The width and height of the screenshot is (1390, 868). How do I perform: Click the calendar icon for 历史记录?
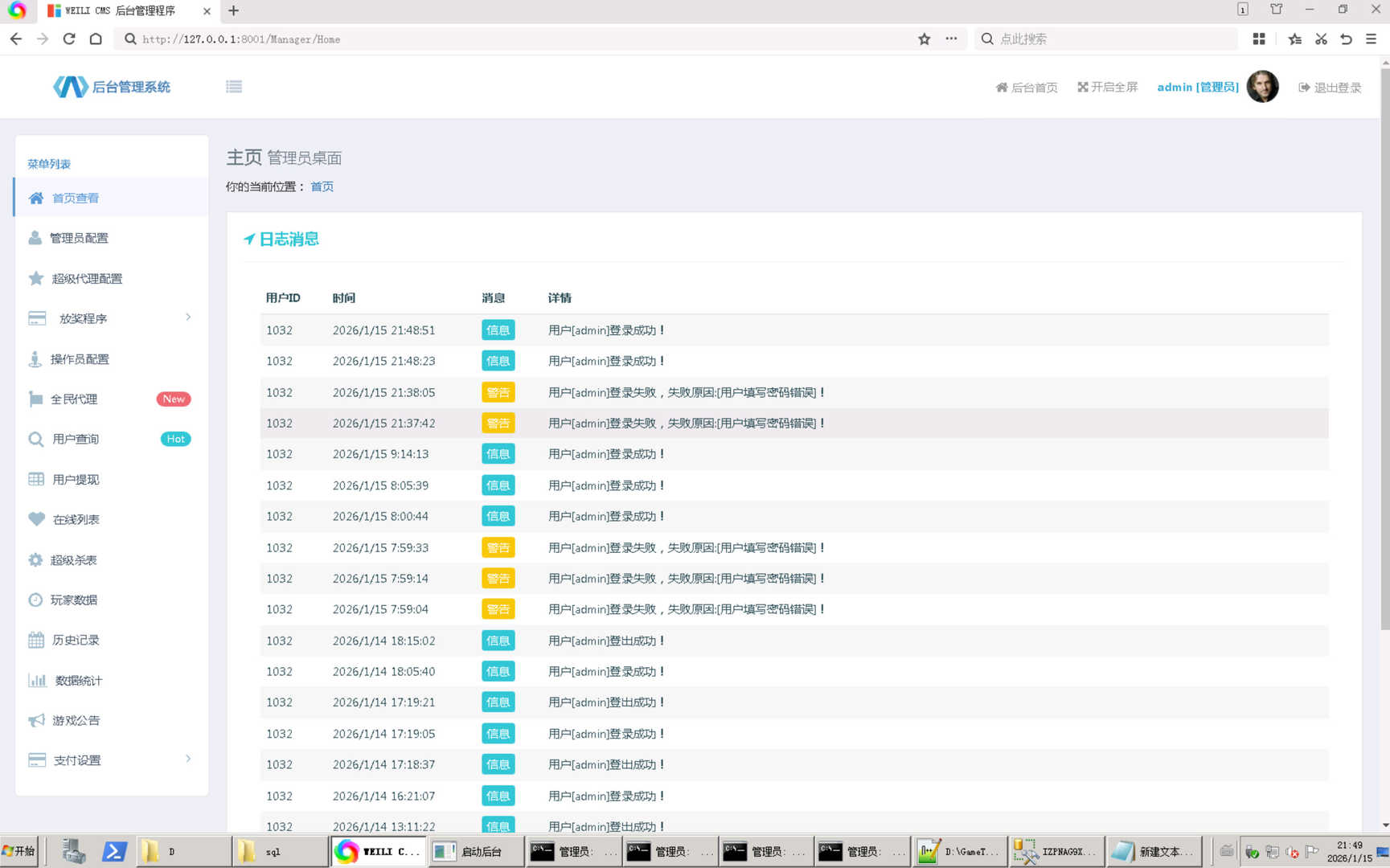(36, 640)
